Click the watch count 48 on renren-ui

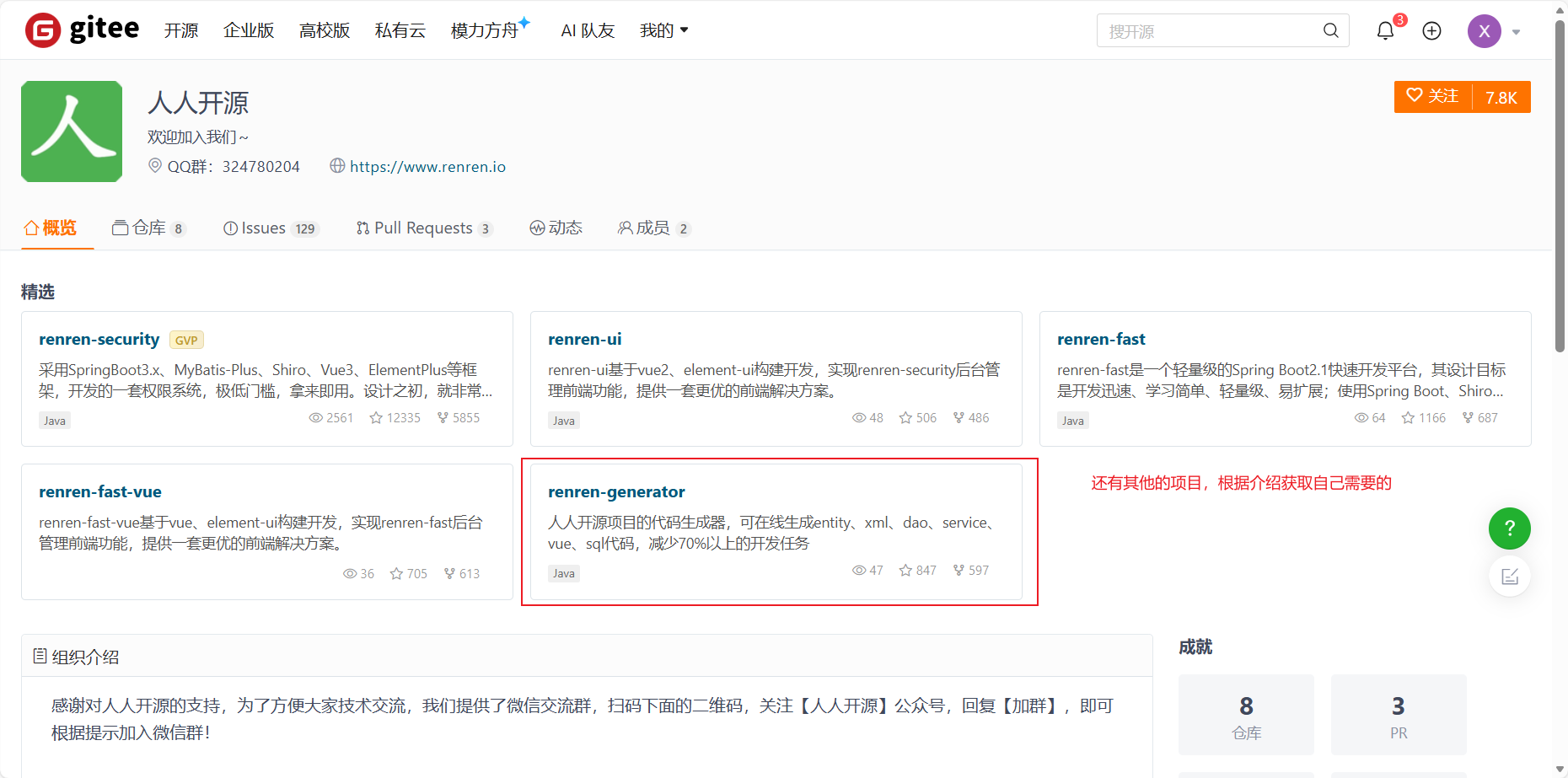click(867, 417)
